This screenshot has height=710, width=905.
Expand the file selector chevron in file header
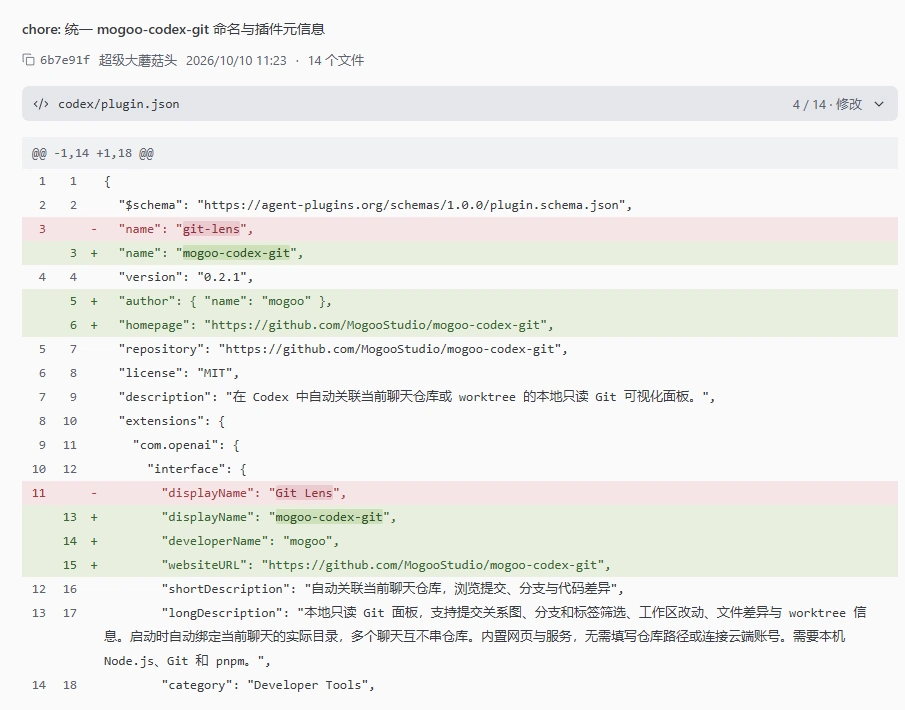point(879,104)
